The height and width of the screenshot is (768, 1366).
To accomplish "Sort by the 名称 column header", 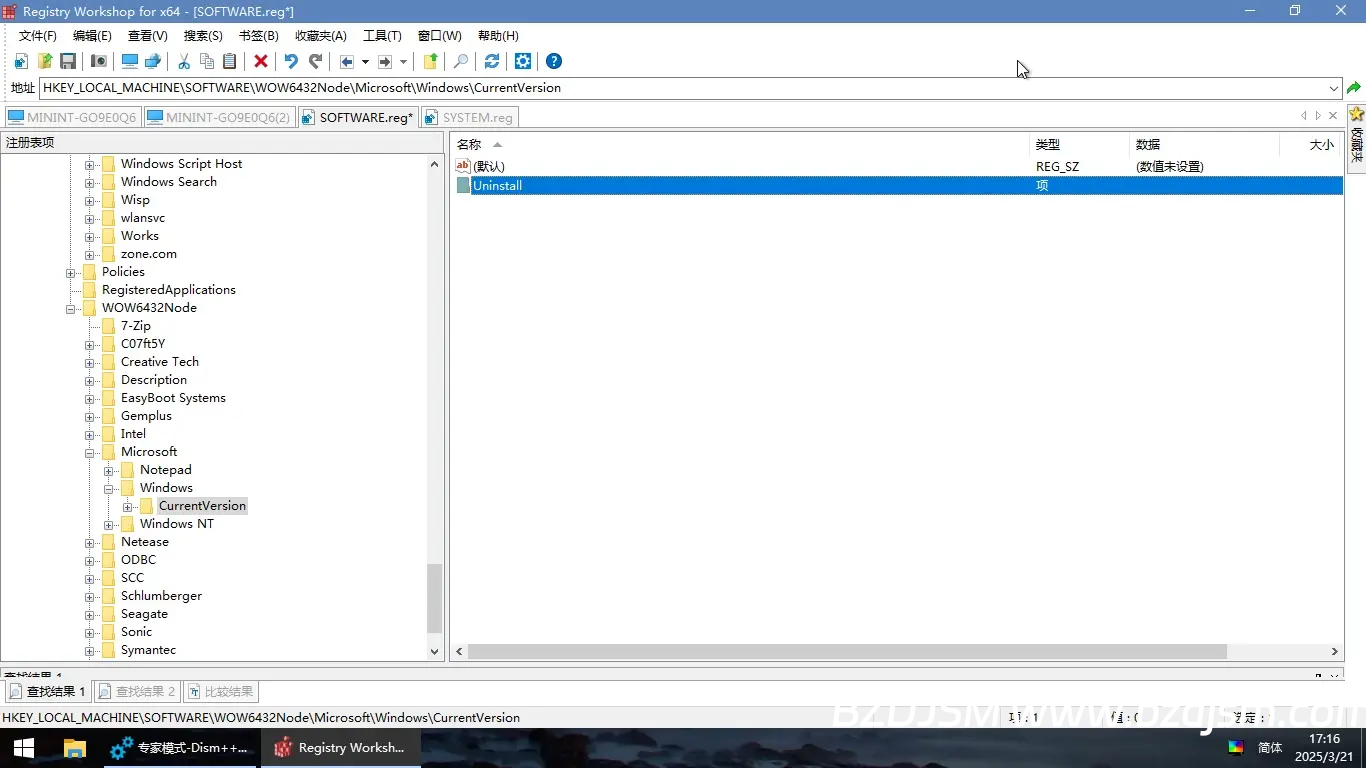I will click(x=739, y=145).
